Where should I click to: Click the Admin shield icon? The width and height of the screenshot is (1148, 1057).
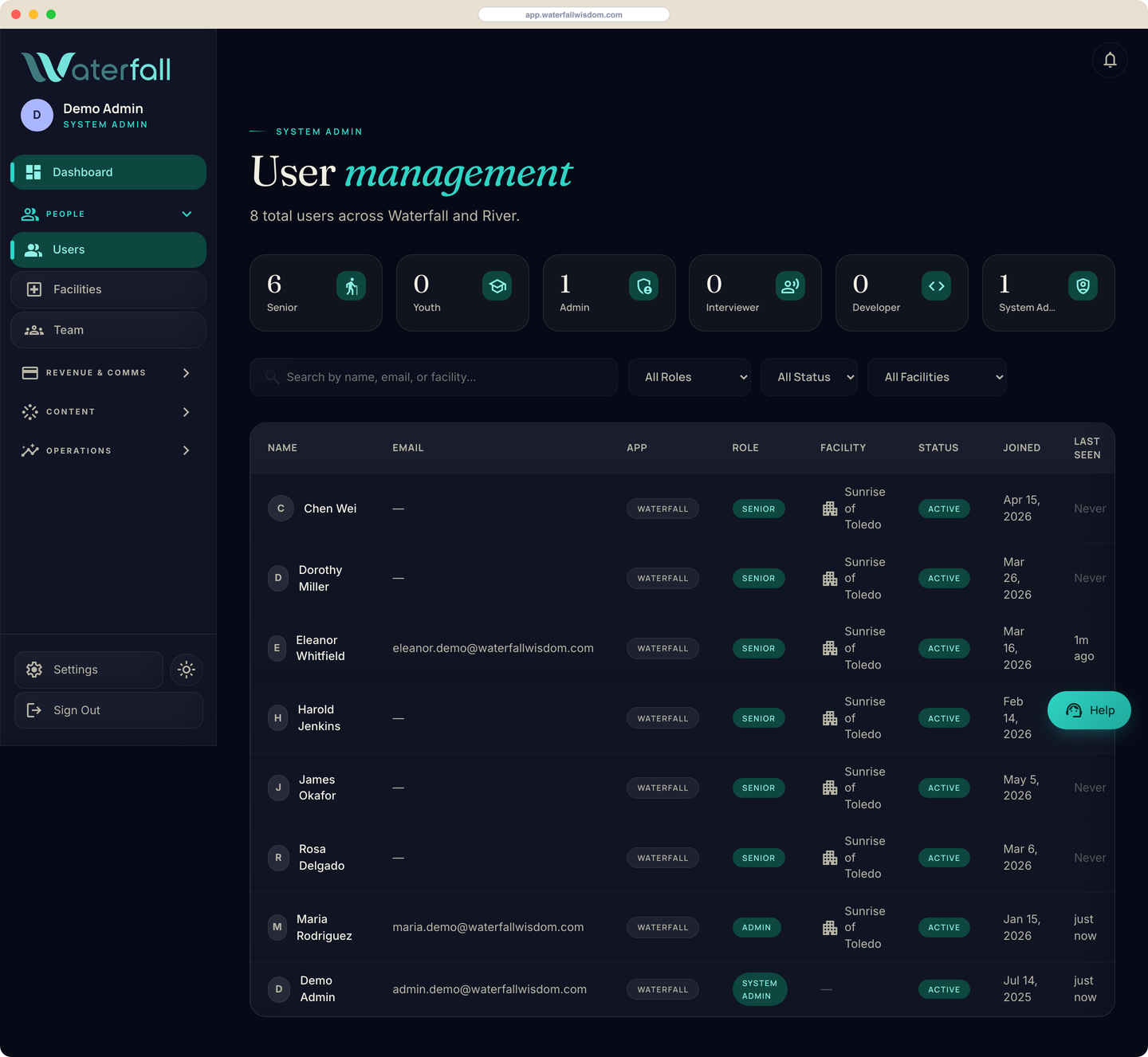click(644, 286)
